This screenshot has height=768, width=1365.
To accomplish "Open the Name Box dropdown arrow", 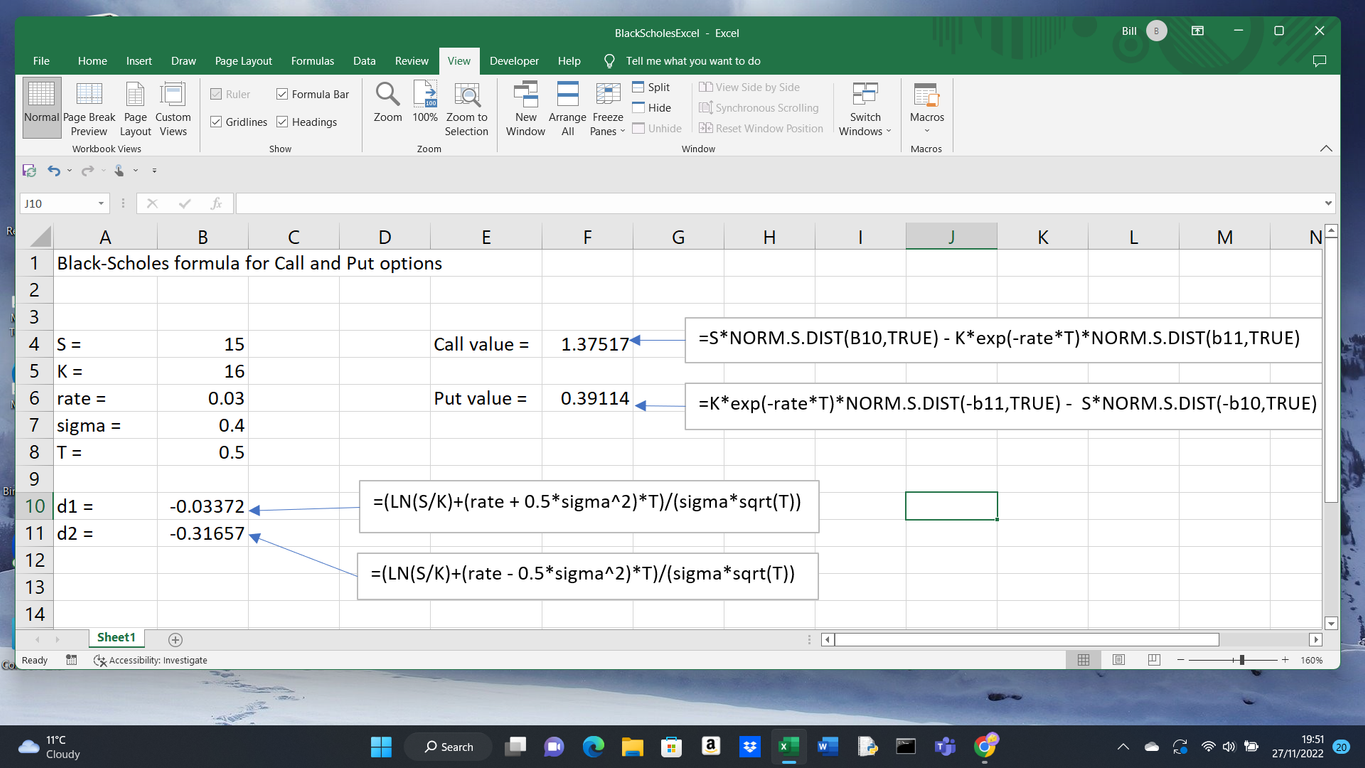I will coord(101,203).
